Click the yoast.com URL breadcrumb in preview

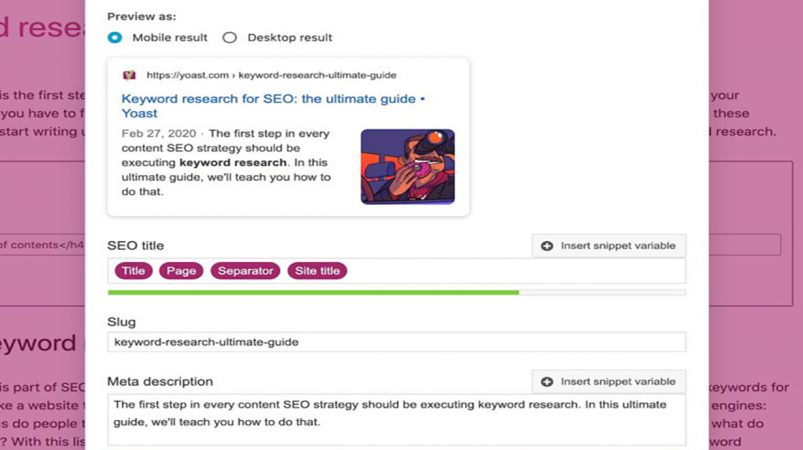(271, 75)
